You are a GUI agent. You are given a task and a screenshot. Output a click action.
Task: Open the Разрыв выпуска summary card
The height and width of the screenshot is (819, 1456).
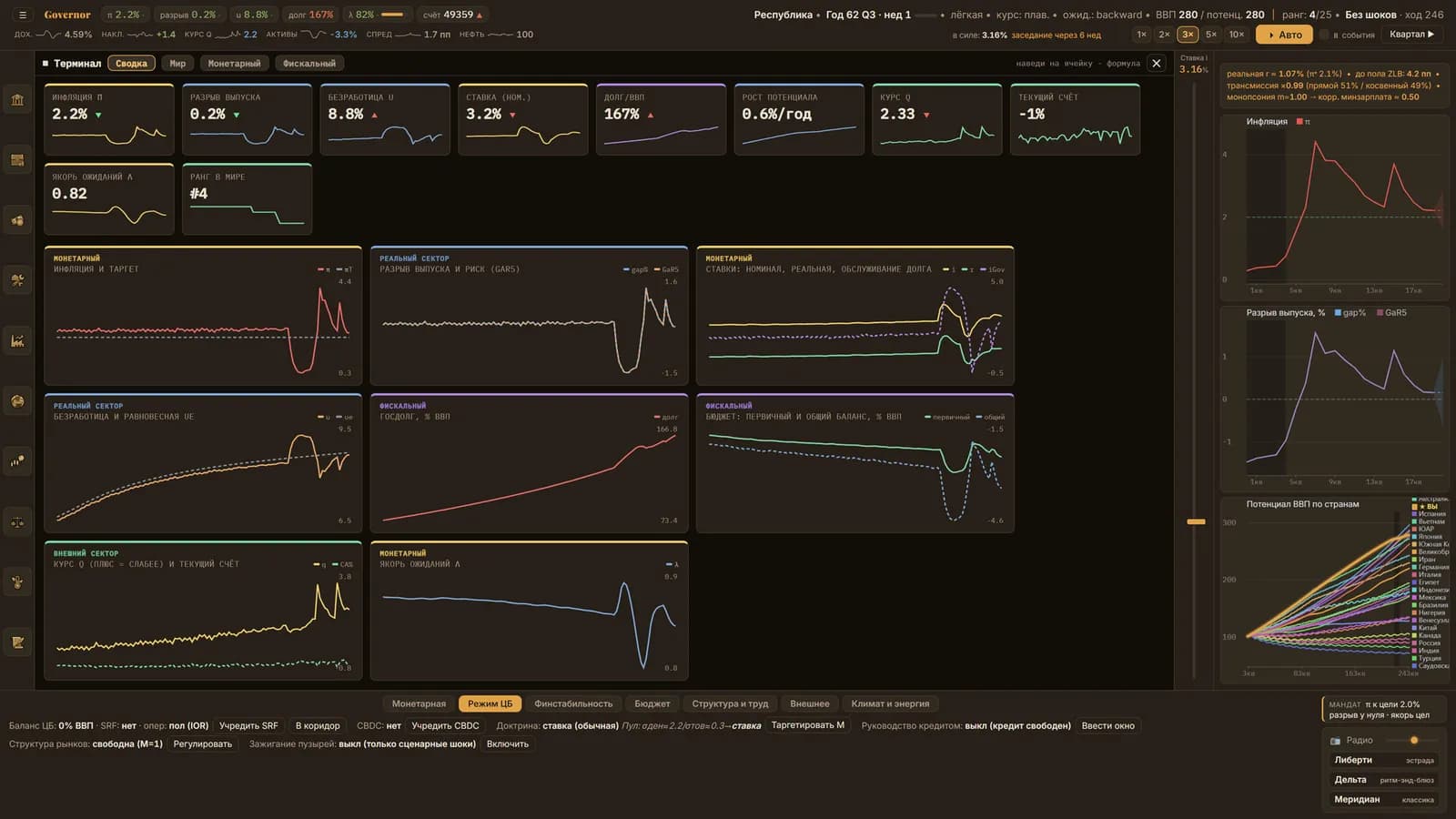pos(247,119)
